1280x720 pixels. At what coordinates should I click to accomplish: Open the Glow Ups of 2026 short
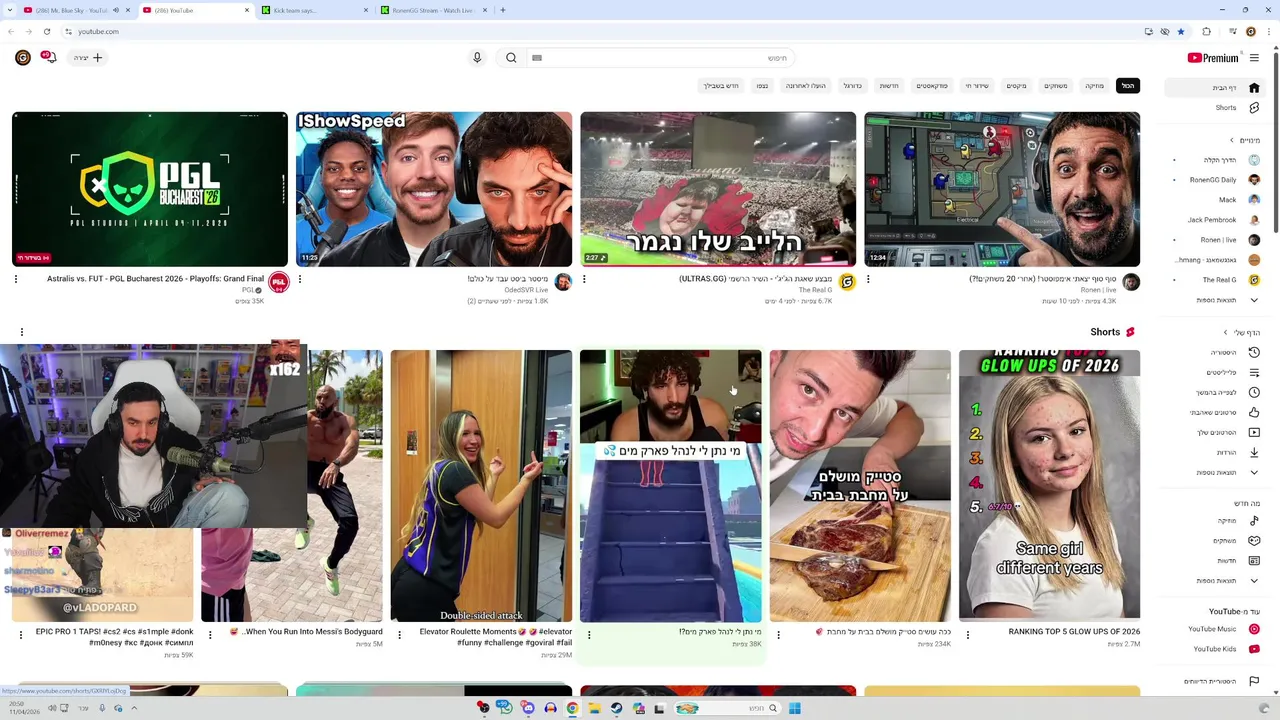pyautogui.click(x=1049, y=486)
